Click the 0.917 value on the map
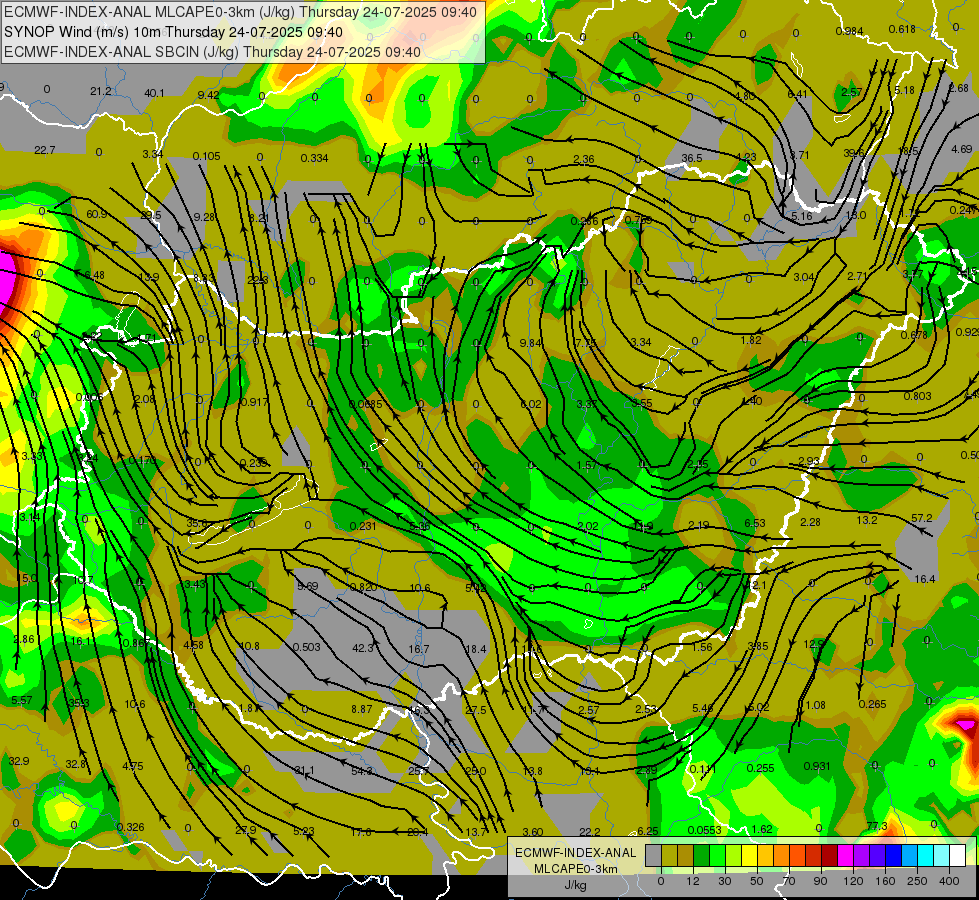Image resolution: width=979 pixels, height=900 pixels. pyautogui.click(x=254, y=402)
